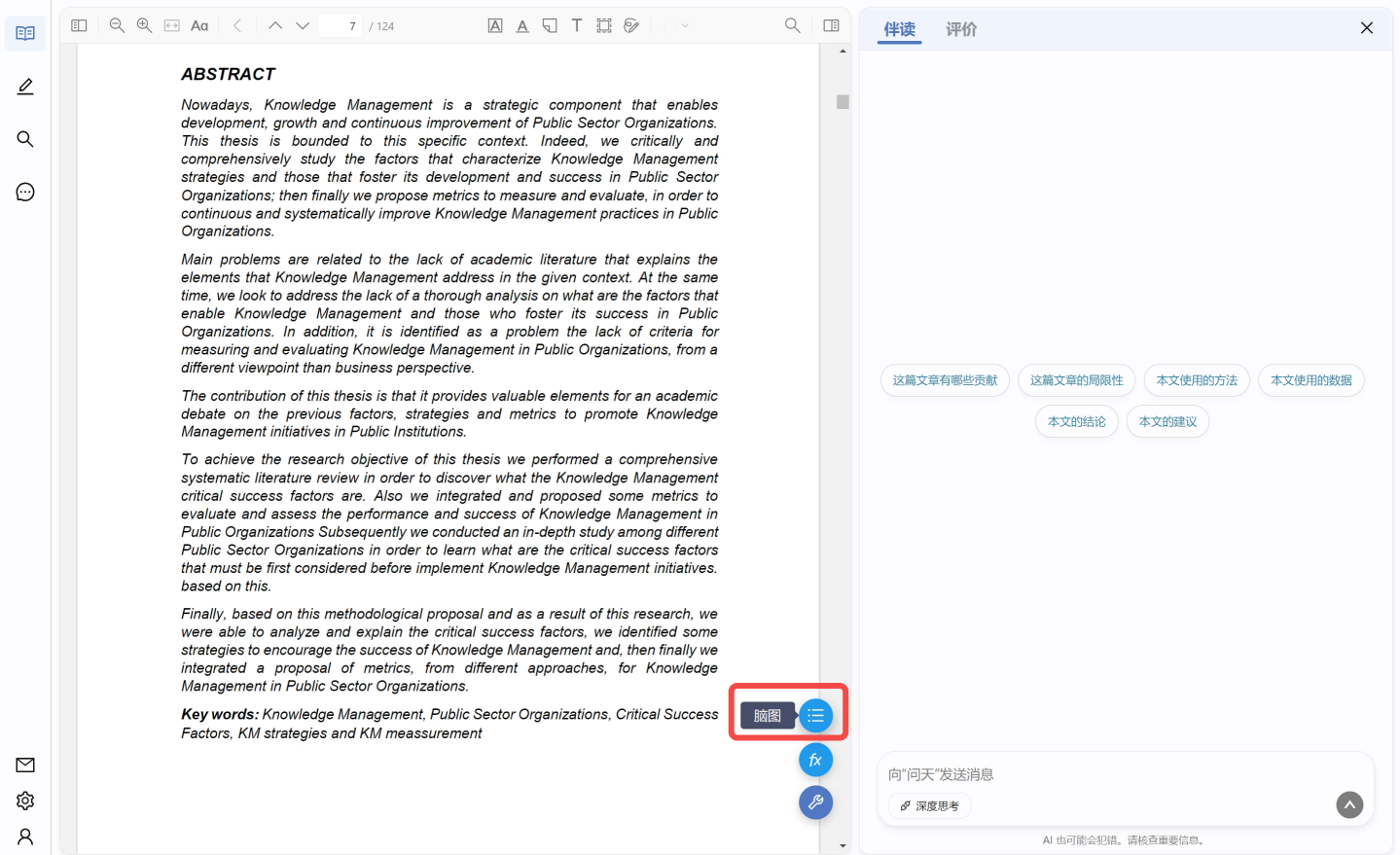Open the search icon in left sidebar

(x=25, y=139)
